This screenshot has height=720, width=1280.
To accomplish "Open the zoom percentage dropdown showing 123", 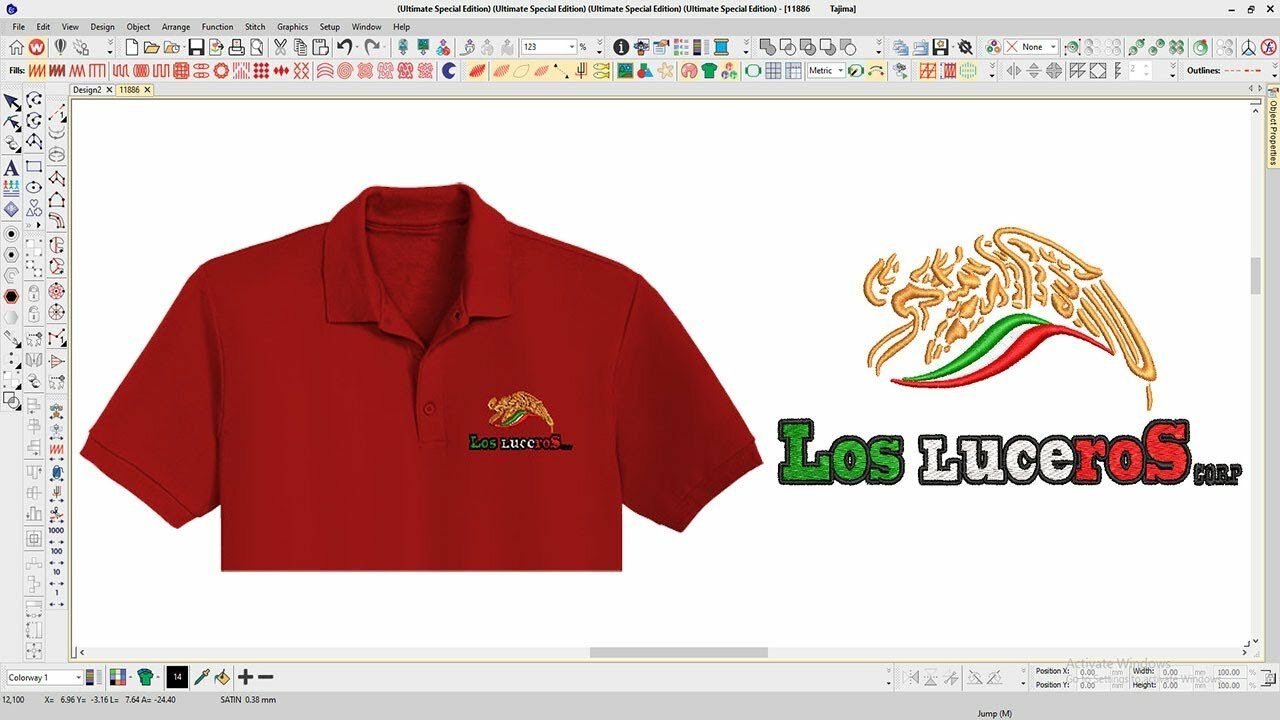I will coord(572,47).
